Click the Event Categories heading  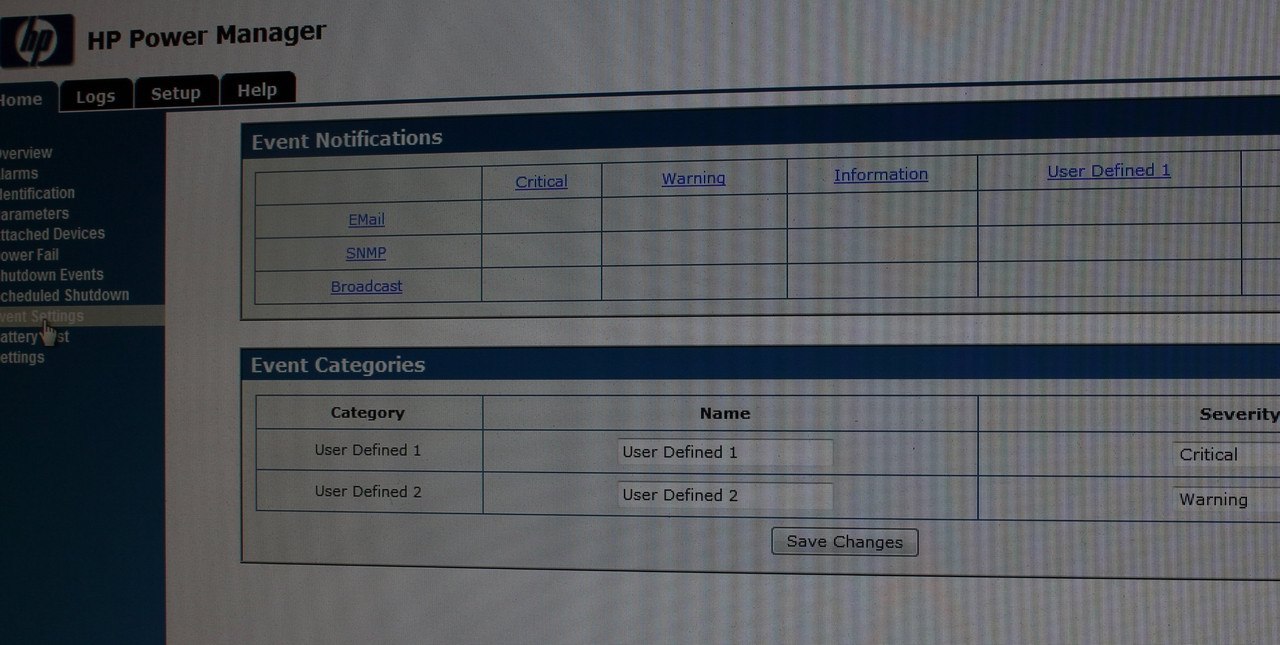click(x=338, y=365)
